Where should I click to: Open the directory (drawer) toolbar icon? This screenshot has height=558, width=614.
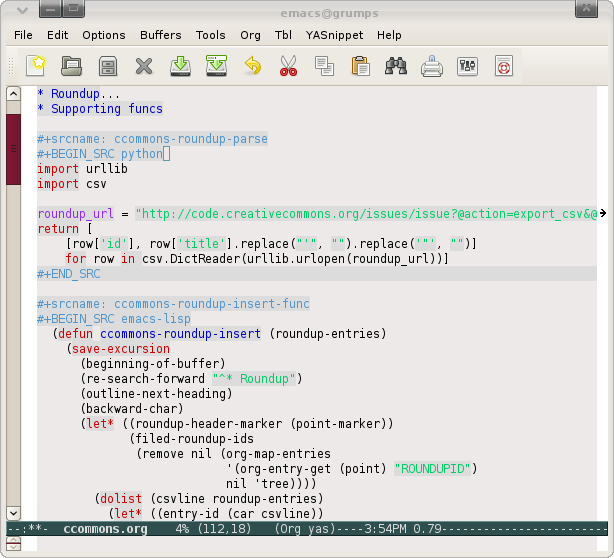108,66
